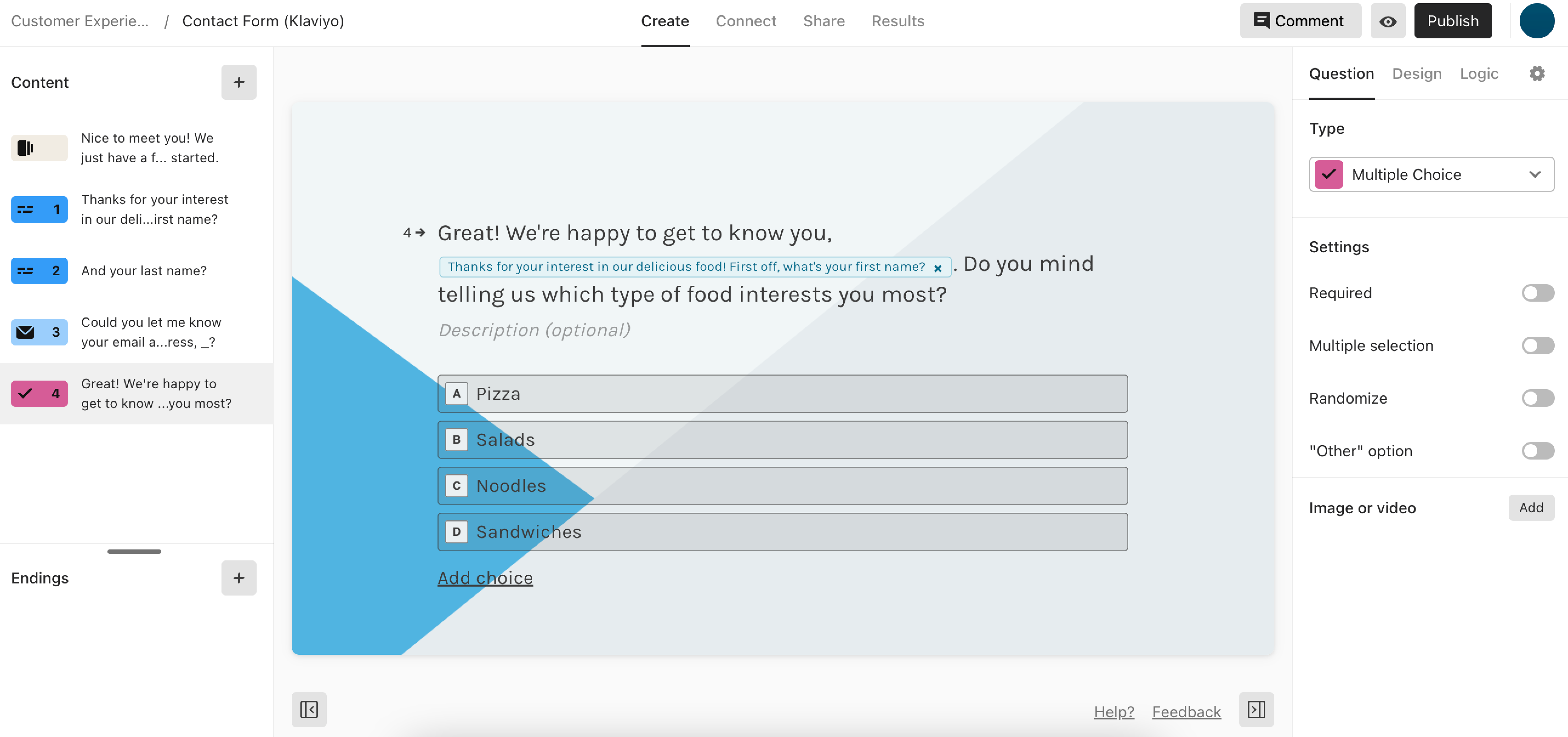Click the letter A key badge on Pizza
The width and height of the screenshot is (1568, 737).
coord(456,394)
